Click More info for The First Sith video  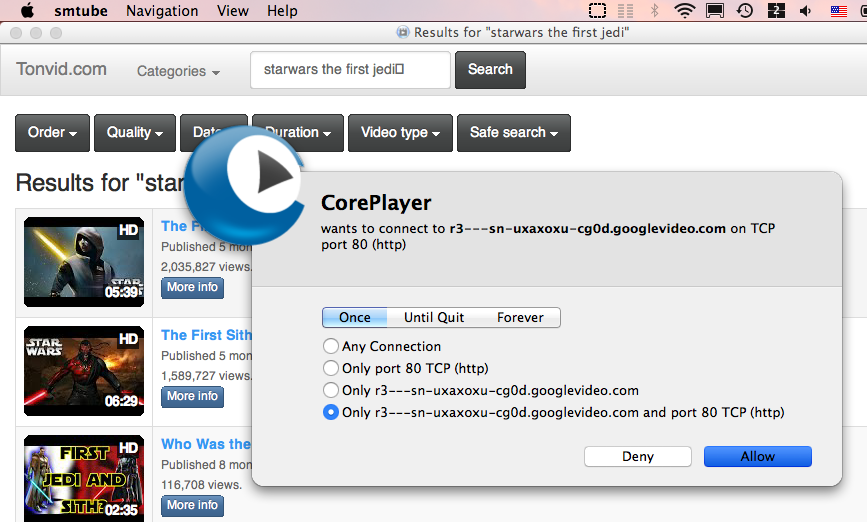[x=192, y=397]
